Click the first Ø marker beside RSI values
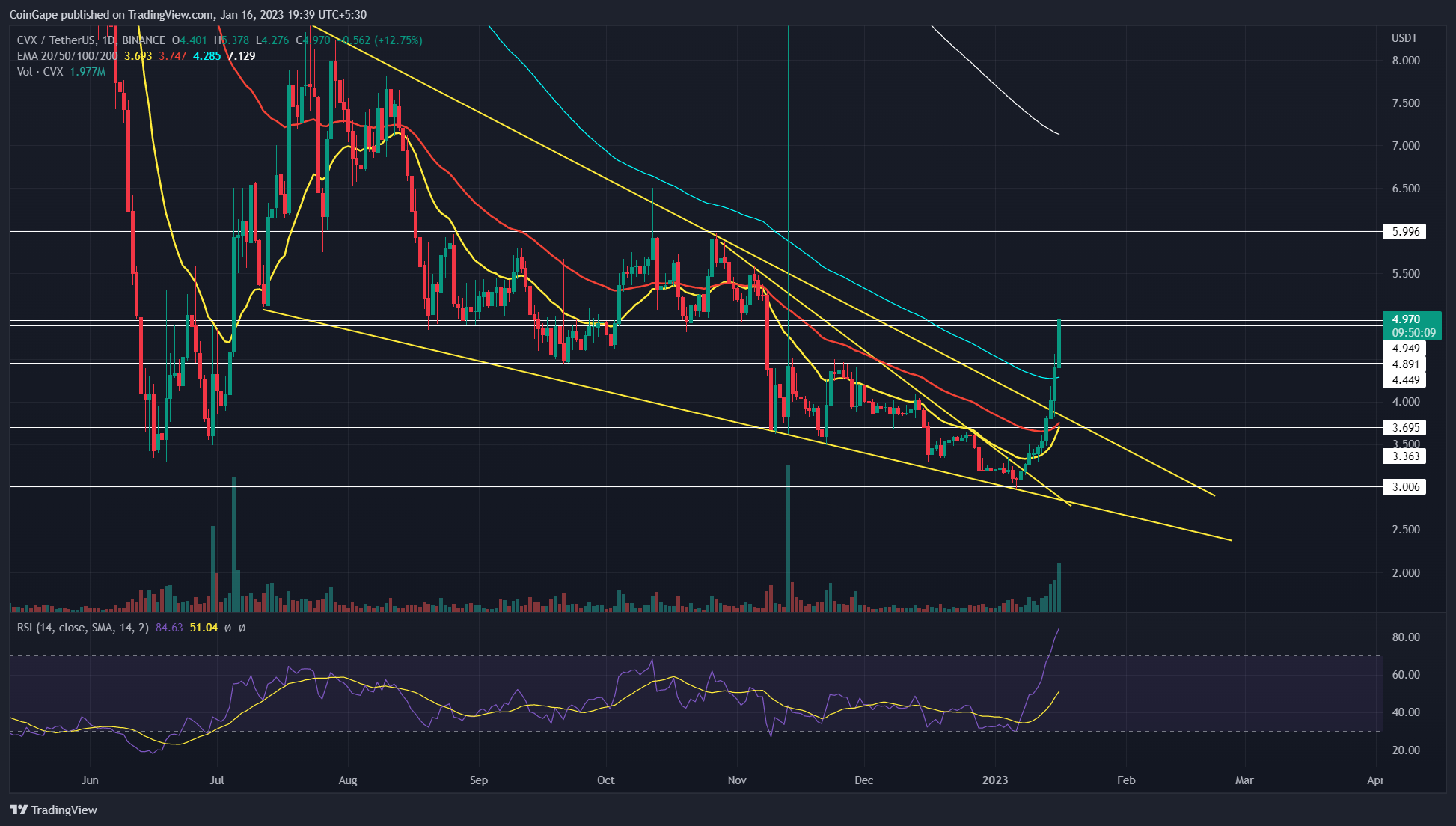Image resolution: width=1456 pixels, height=826 pixels. pyautogui.click(x=227, y=628)
